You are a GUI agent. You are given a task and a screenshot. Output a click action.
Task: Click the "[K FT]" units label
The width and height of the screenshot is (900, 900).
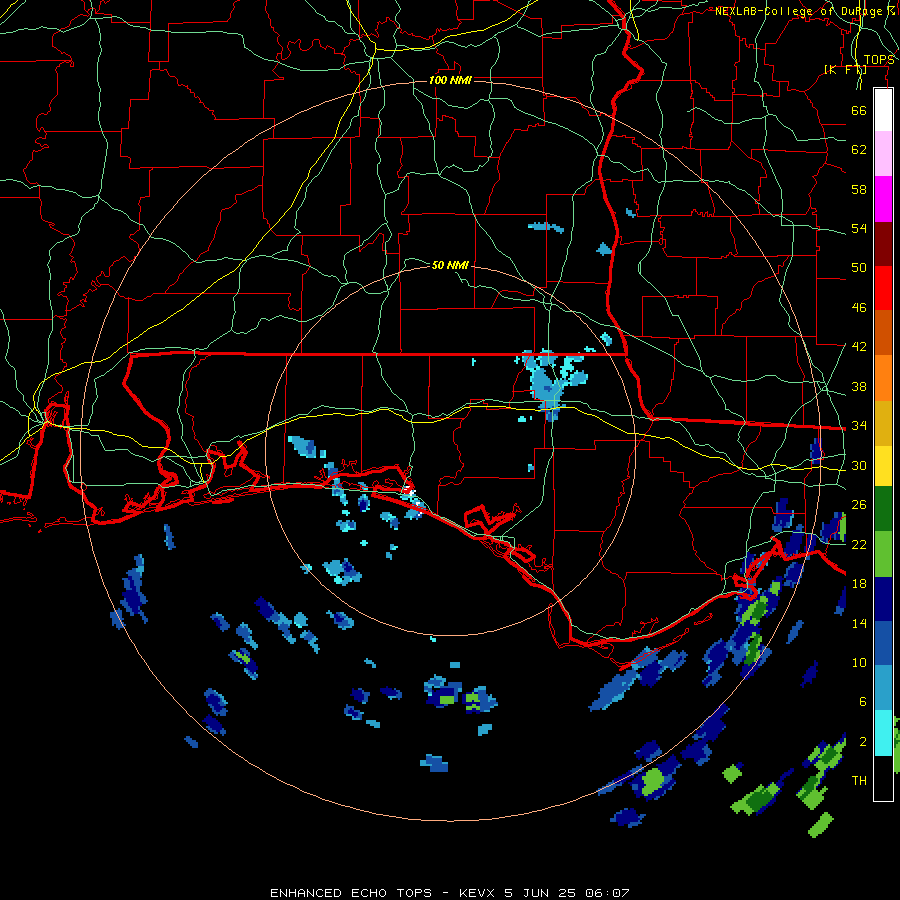click(845, 70)
